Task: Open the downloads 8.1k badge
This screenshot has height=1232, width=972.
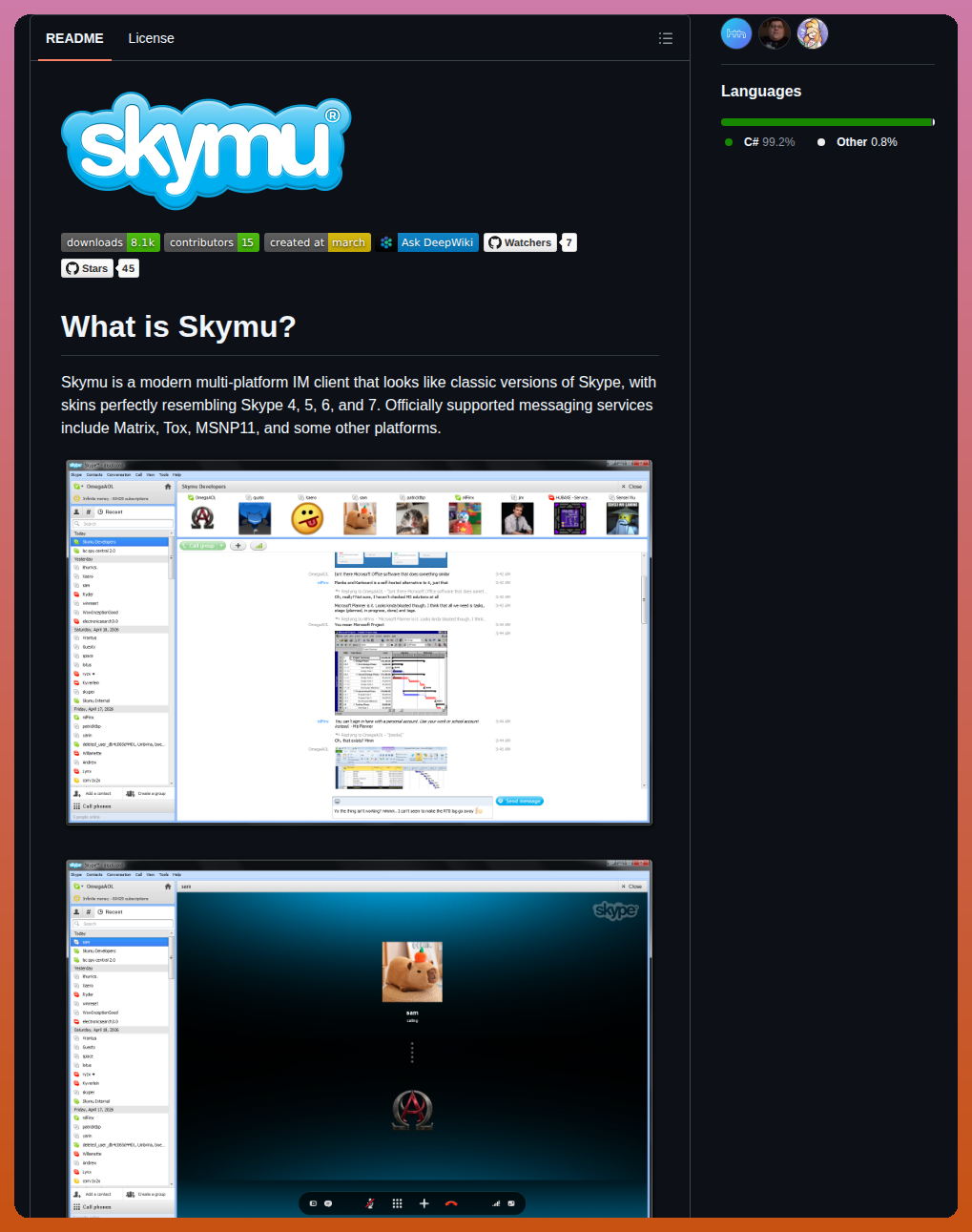Action: click(111, 242)
